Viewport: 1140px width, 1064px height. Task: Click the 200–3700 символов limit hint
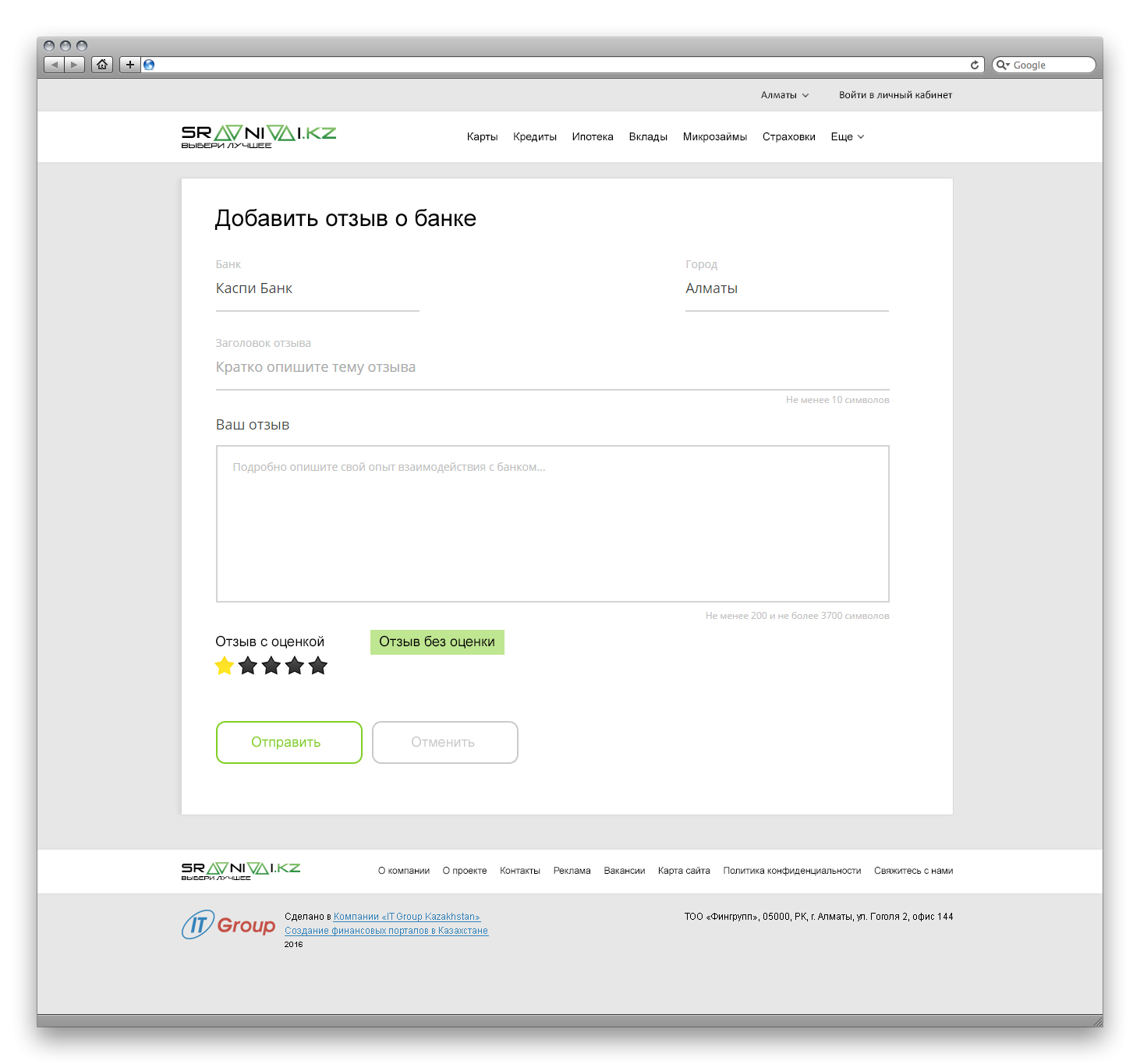[x=798, y=616]
